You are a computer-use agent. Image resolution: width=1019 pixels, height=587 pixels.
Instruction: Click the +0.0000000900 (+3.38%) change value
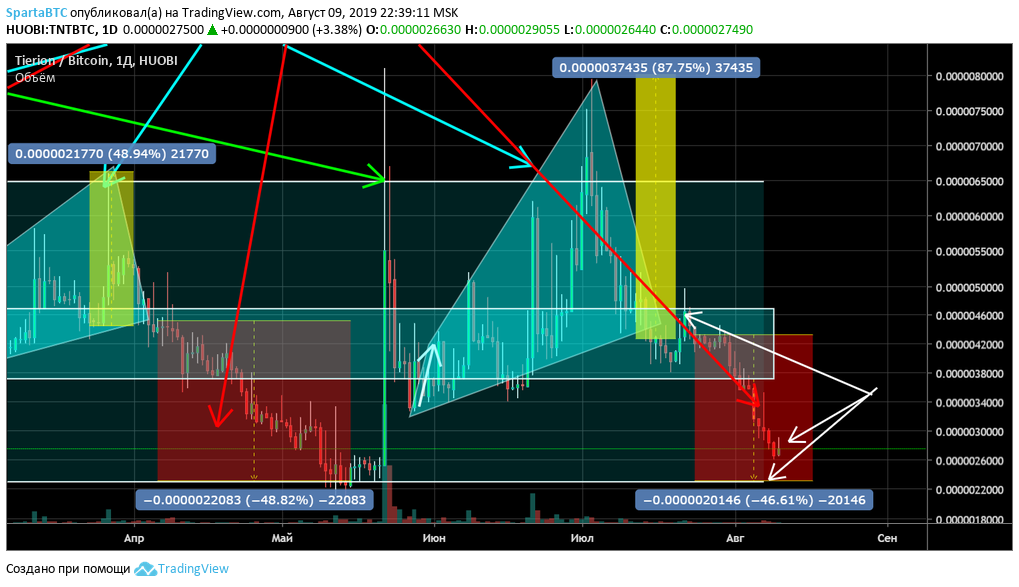coord(290,30)
